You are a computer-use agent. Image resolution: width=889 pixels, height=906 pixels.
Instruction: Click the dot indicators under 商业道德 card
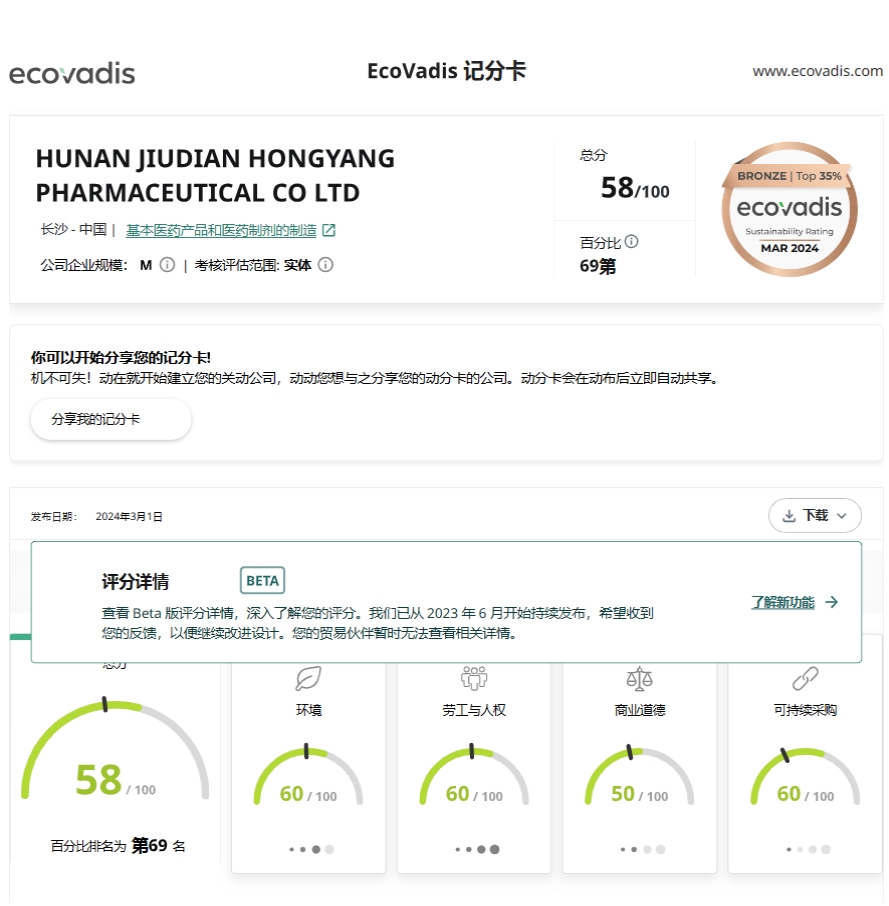(643, 849)
